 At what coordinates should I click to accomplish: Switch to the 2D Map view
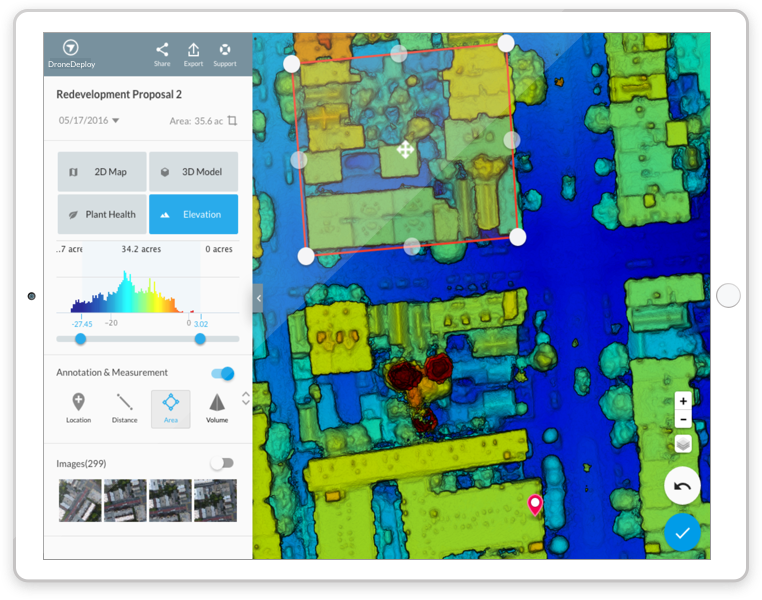pyautogui.click(x=102, y=172)
